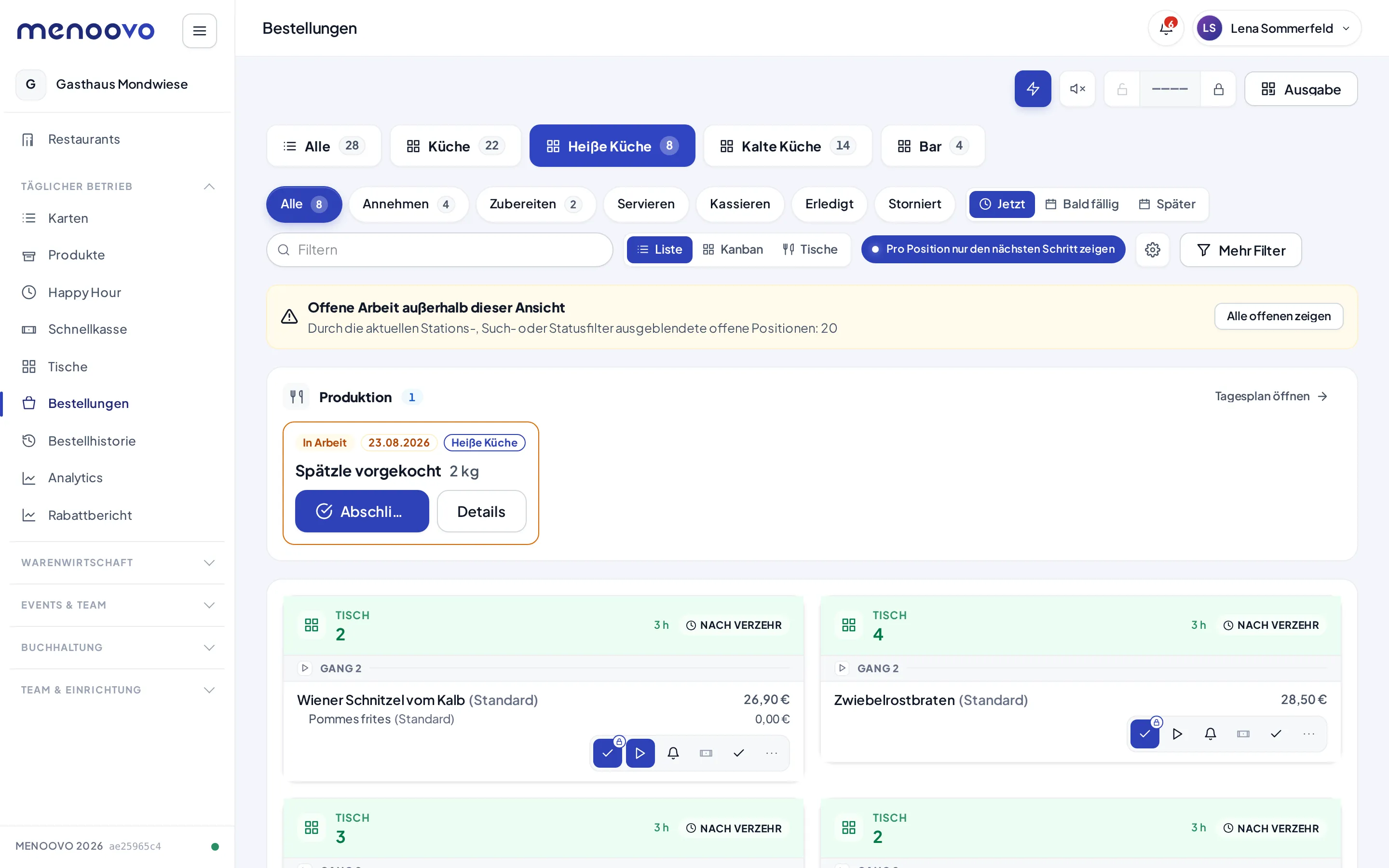
Task: Open the notifications bell
Action: pos(1166,28)
